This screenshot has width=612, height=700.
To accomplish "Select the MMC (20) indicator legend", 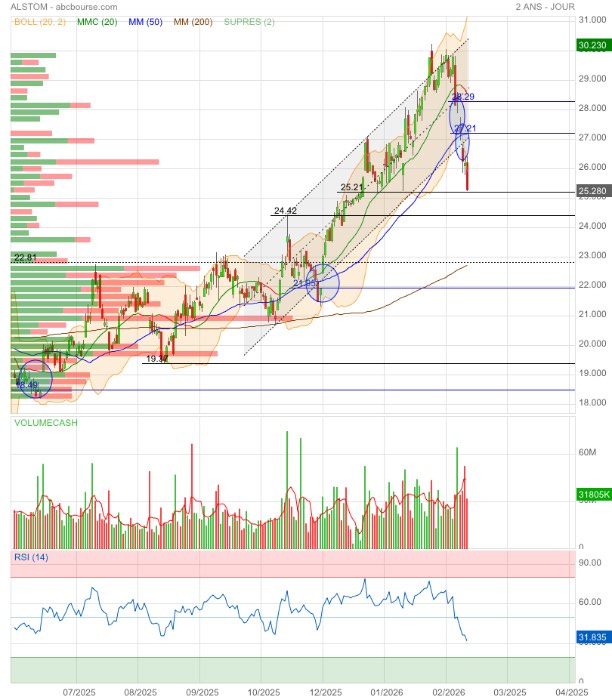I will pyautogui.click(x=97, y=22).
